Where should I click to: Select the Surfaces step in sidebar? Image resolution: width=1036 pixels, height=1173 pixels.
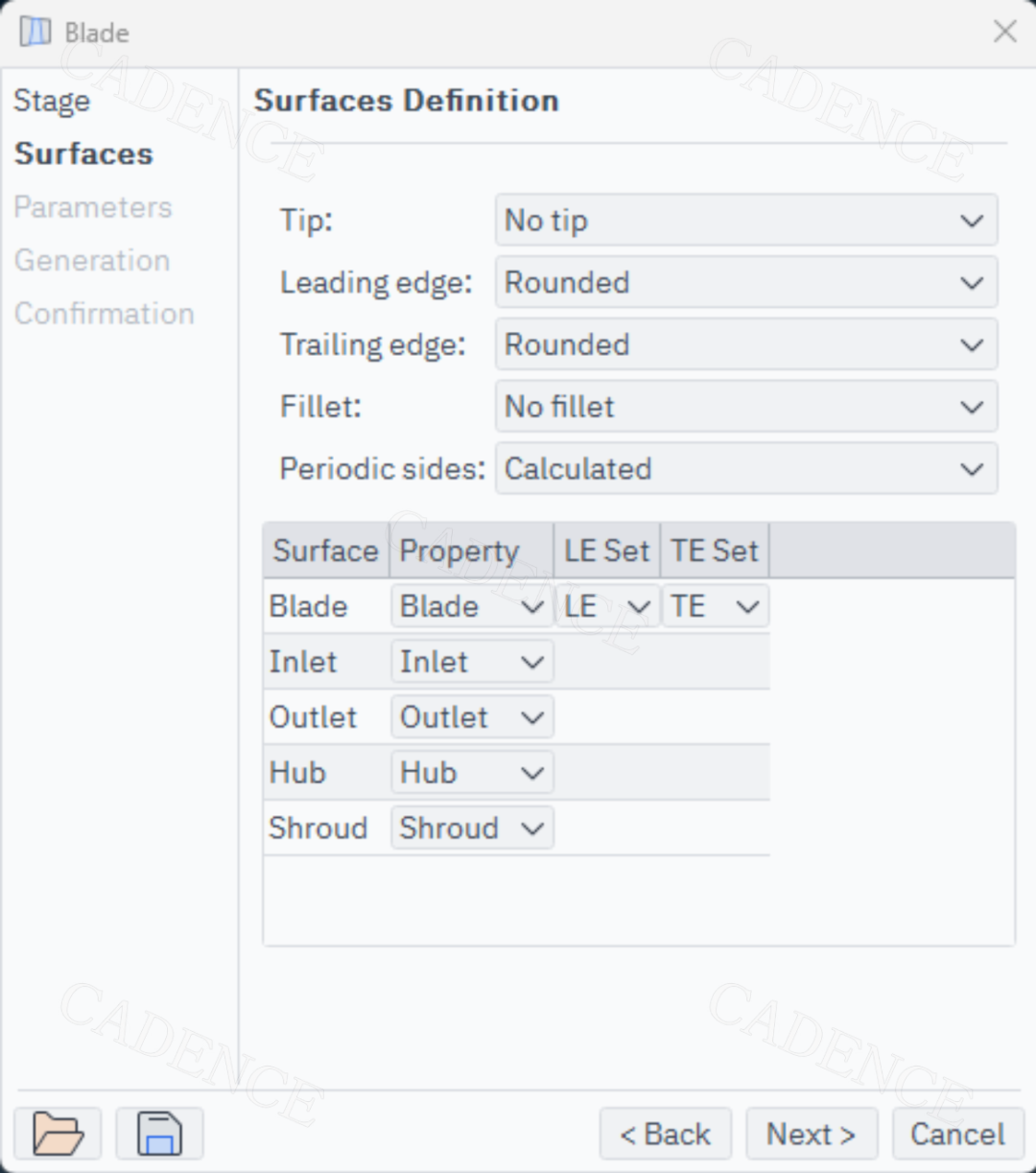click(83, 153)
